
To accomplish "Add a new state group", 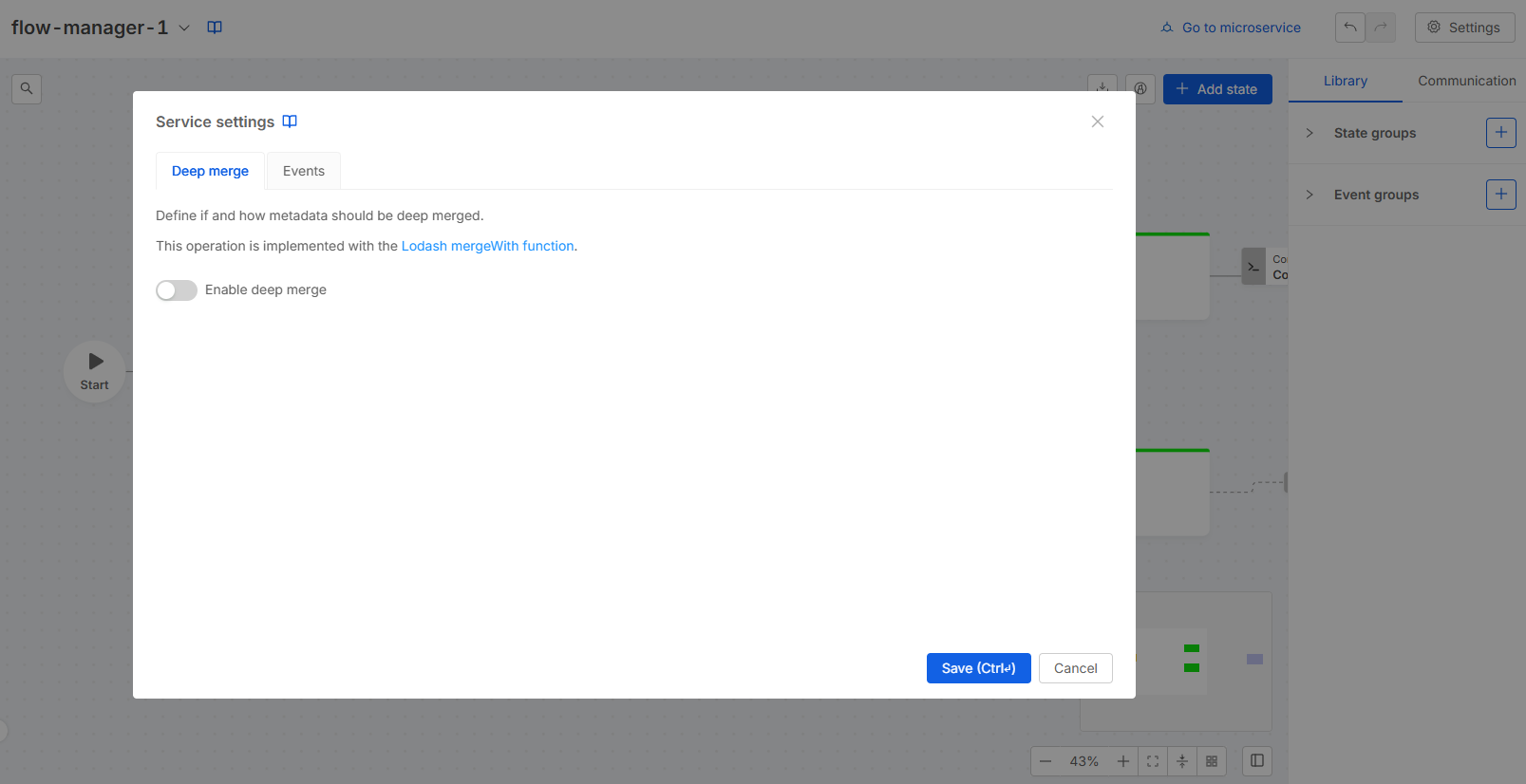I will coord(1501,133).
